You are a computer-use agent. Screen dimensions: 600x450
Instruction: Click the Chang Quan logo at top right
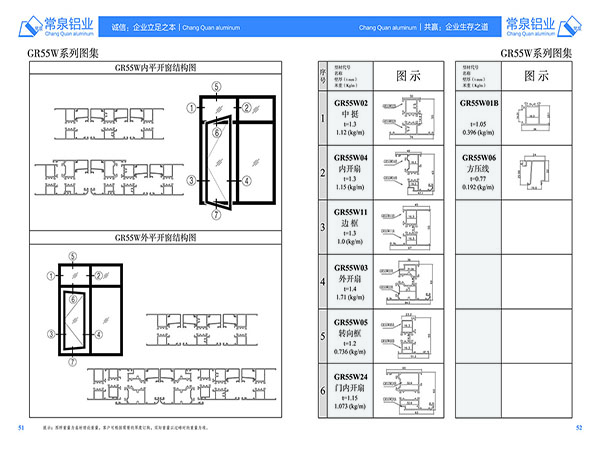(x=543, y=26)
